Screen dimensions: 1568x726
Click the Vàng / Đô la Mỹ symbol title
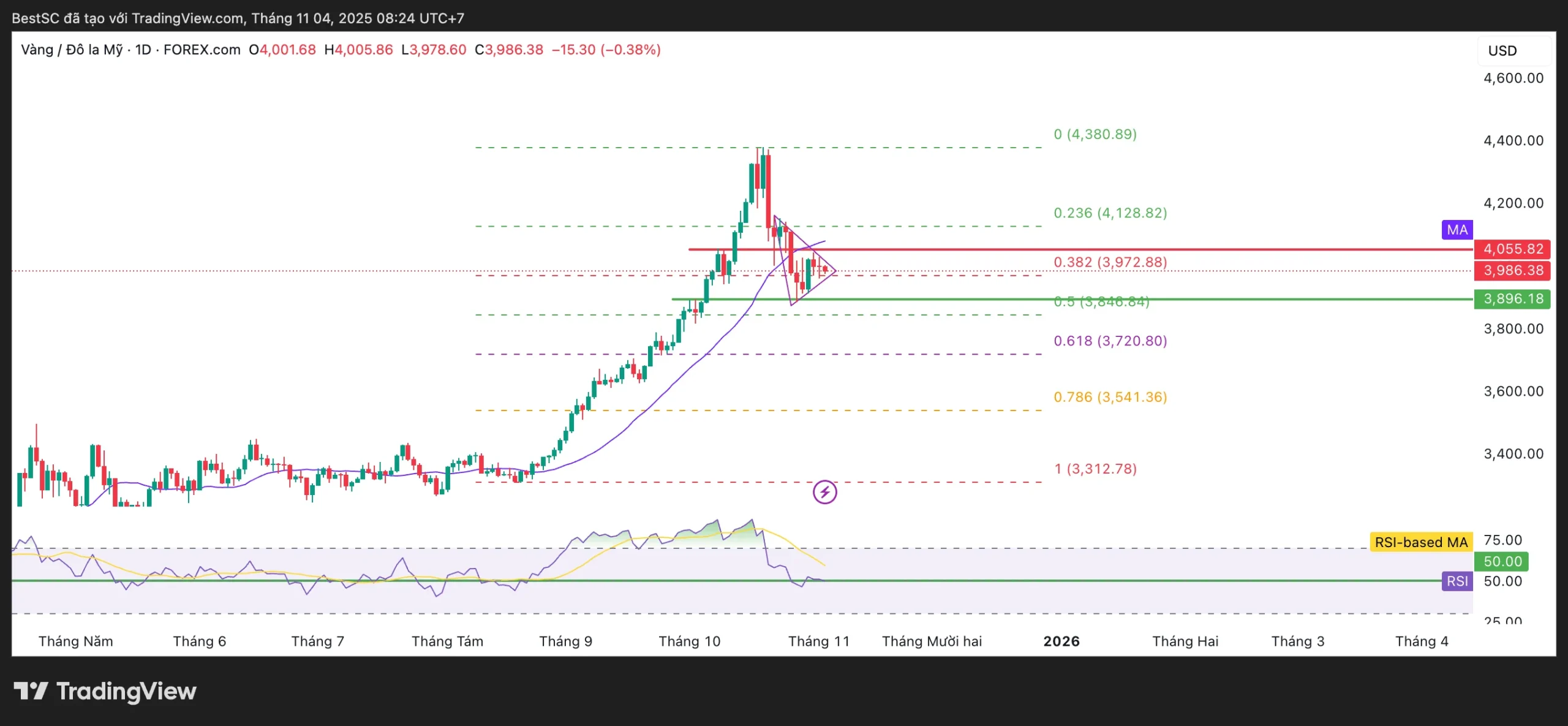click(72, 50)
